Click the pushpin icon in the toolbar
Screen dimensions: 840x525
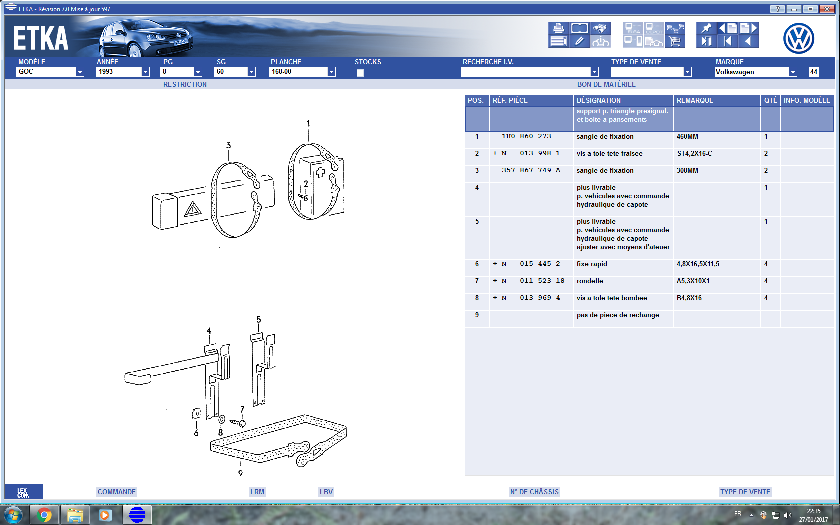707,28
